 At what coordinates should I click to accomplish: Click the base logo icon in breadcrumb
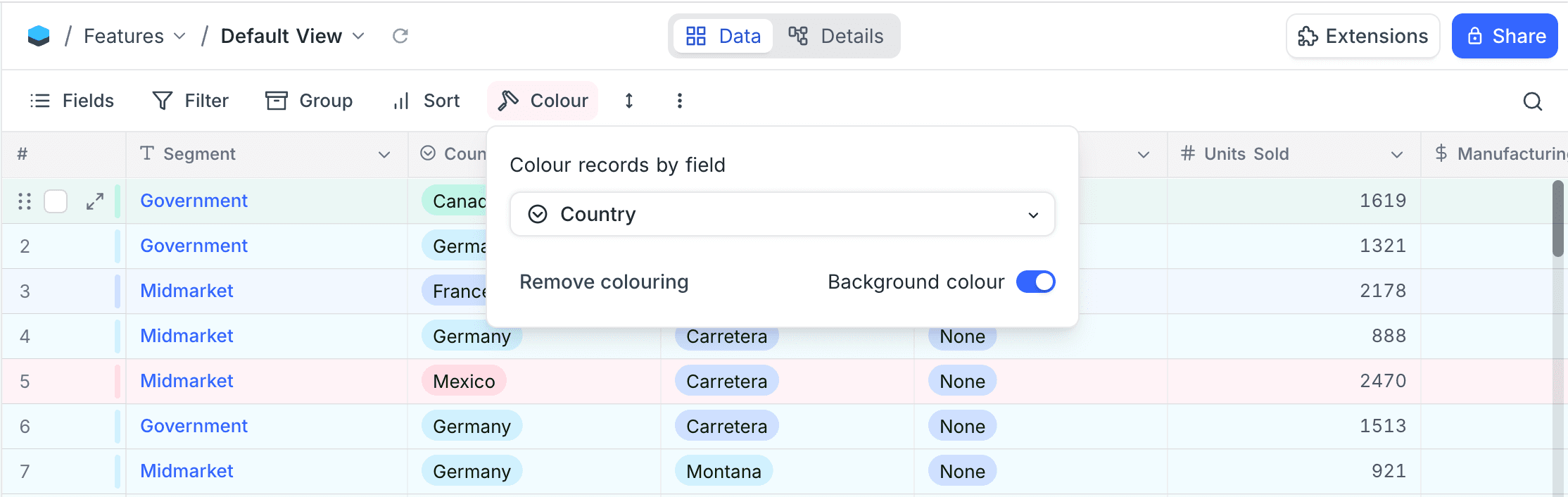click(x=39, y=36)
